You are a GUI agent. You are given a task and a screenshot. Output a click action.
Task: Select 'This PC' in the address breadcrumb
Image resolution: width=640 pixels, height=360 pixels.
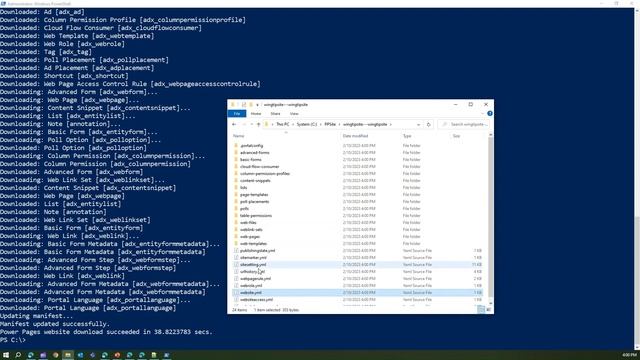click(x=282, y=124)
